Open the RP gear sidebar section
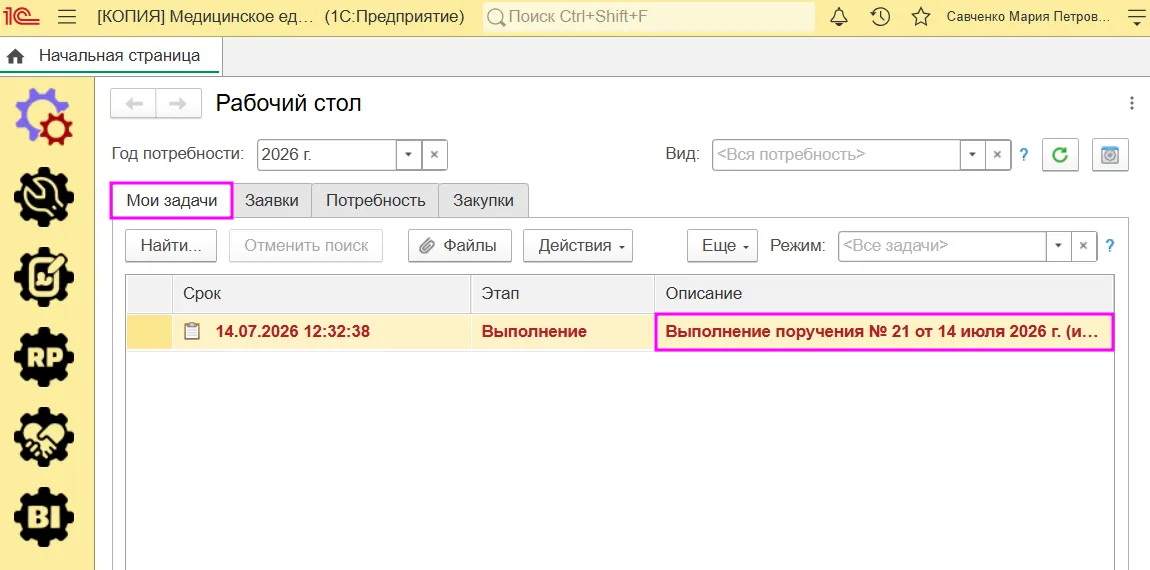Image resolution: width=1150 pixels, height=570 pixels. (x=44, y=357)
